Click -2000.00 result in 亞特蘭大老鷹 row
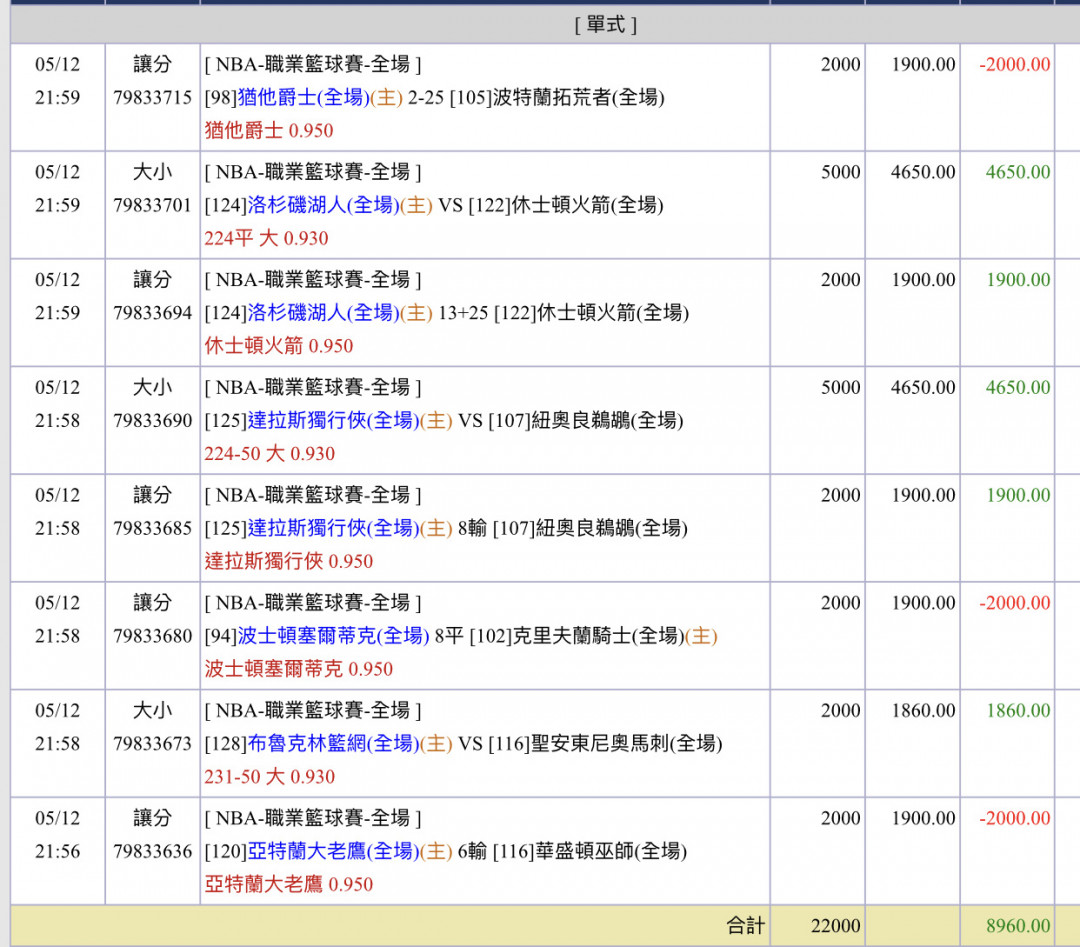Viewport: 1080px width, 947px height. (1015, 818)
